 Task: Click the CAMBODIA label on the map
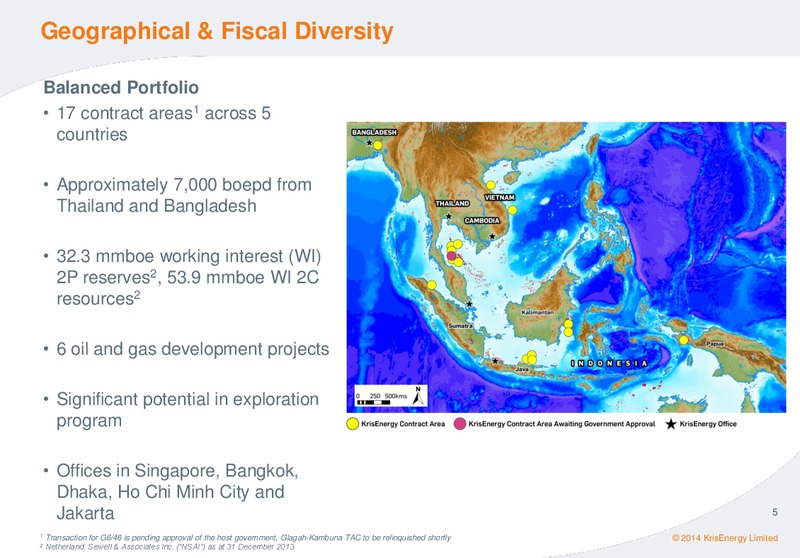point(482,220)
